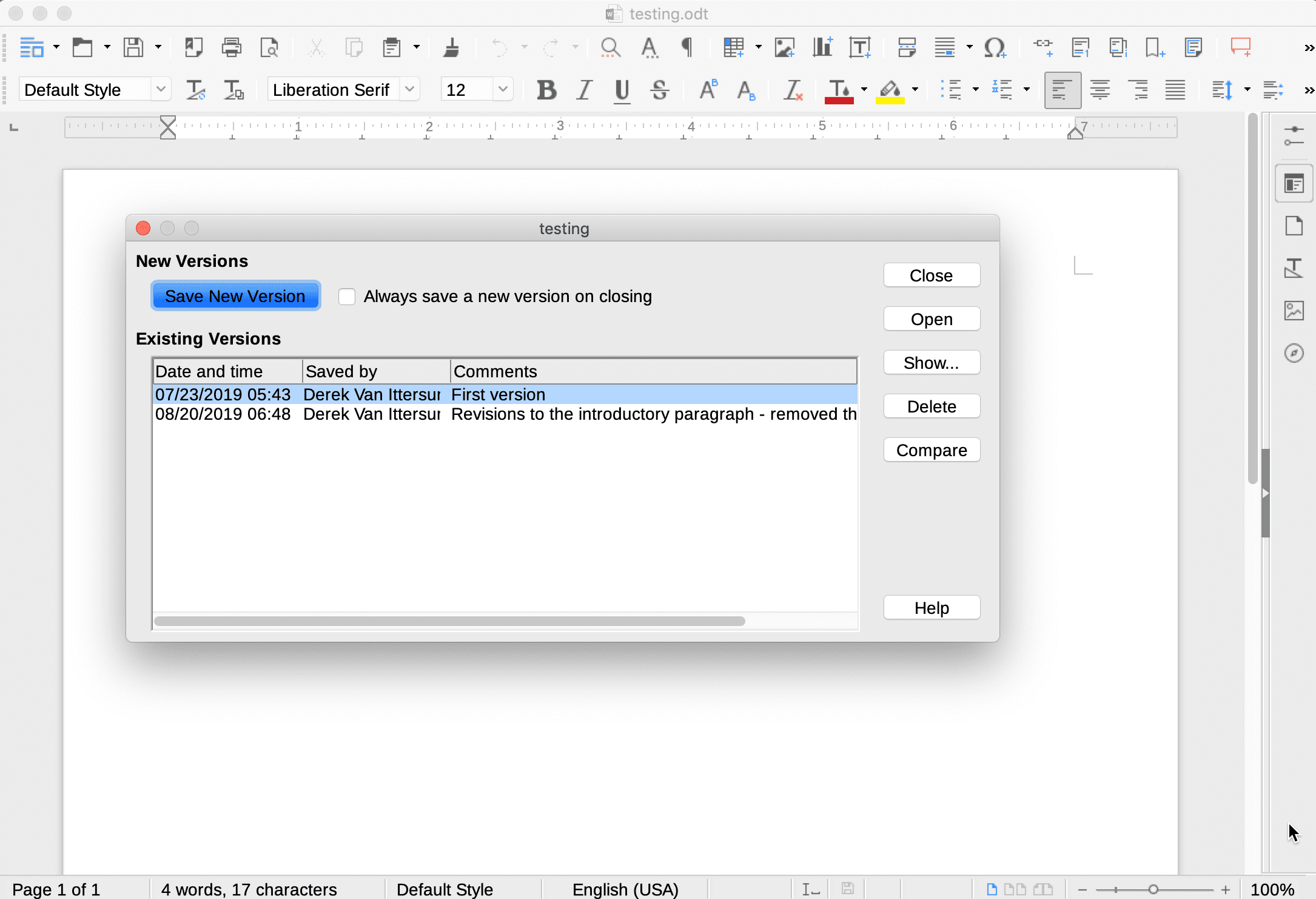Open the Liberation Serif font dropdown

(410, 90)
